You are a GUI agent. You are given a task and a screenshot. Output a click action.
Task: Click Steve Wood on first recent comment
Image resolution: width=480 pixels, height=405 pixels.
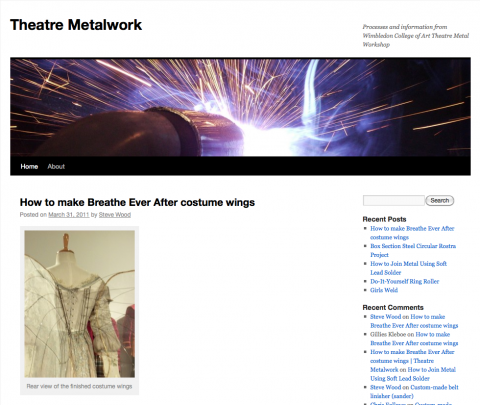pos(385,317)
